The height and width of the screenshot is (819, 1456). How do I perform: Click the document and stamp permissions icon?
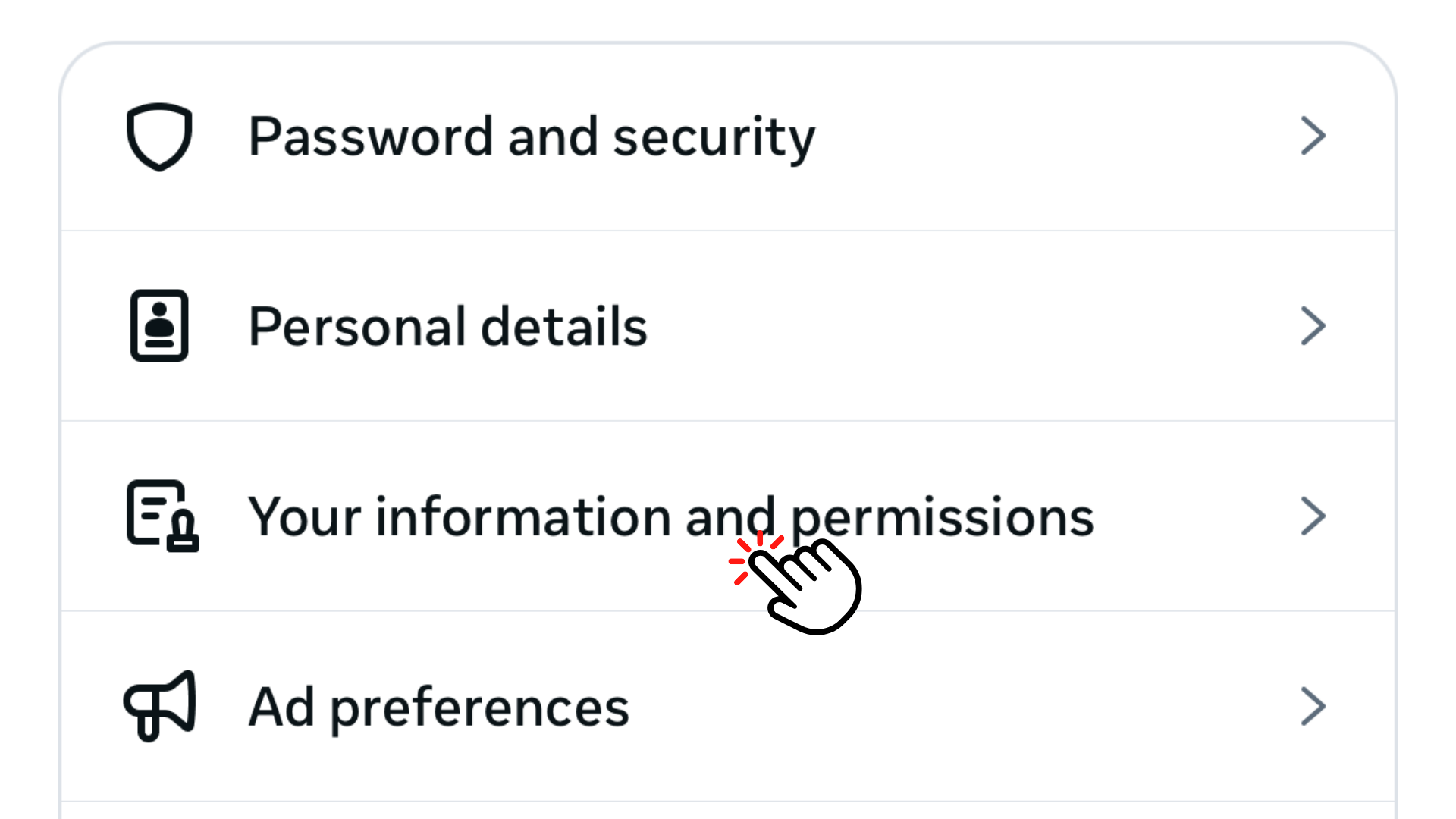162,516
